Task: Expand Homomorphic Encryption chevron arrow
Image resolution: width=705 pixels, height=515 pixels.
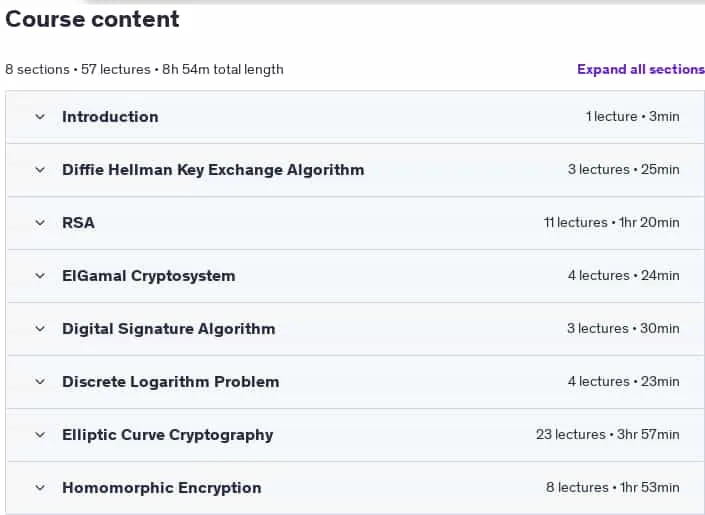Action: 40,488
